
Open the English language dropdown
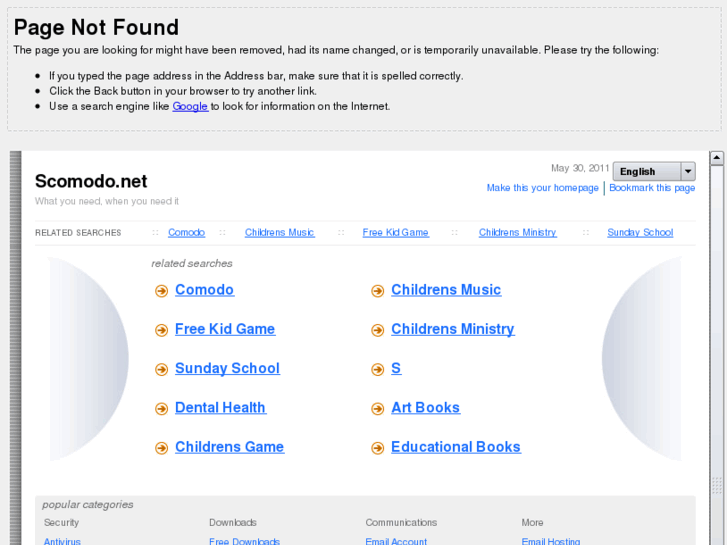(646, 171)
